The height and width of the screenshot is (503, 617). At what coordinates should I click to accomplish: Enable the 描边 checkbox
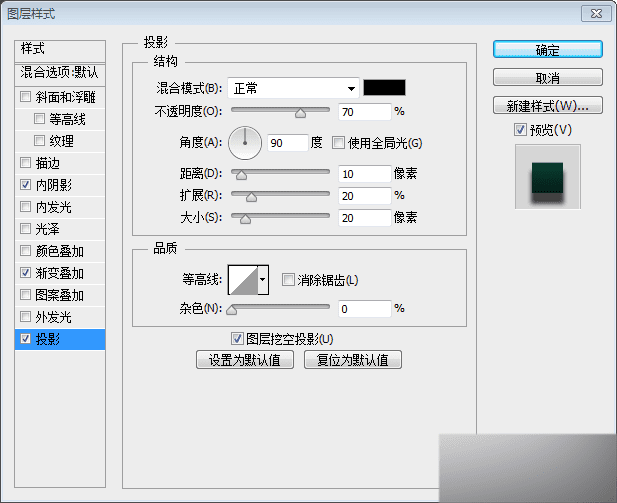pyautogui.click(x=26, y=163)
